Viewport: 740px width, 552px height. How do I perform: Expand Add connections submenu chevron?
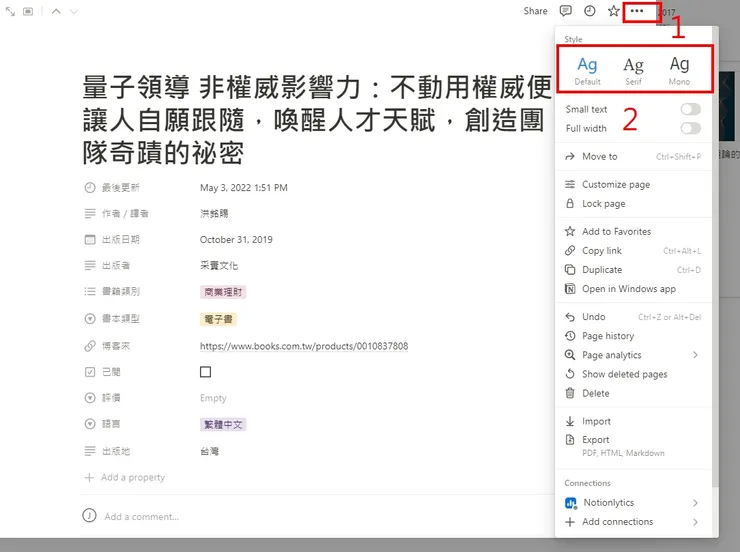pos(695,522)
